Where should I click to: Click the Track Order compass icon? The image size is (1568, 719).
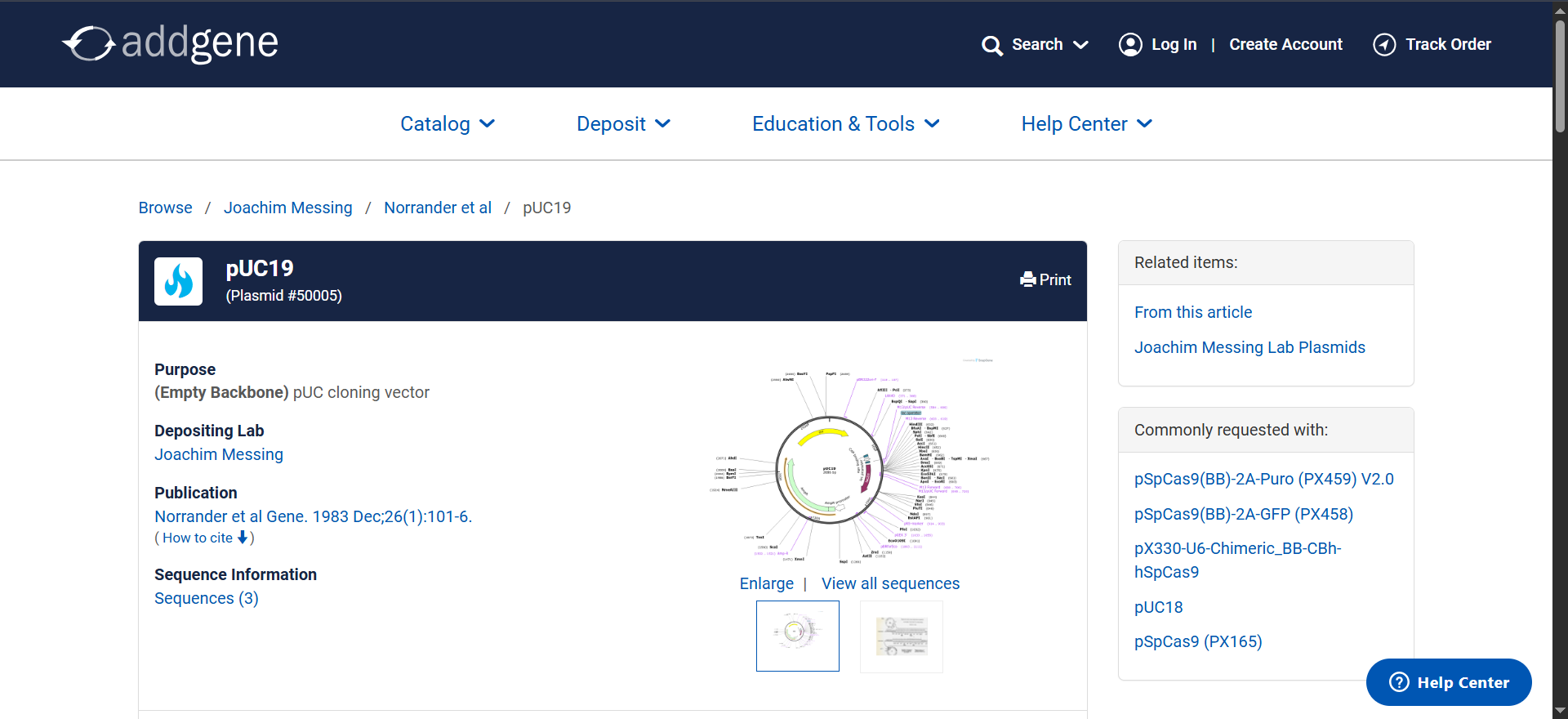(x=1384, y=44)
